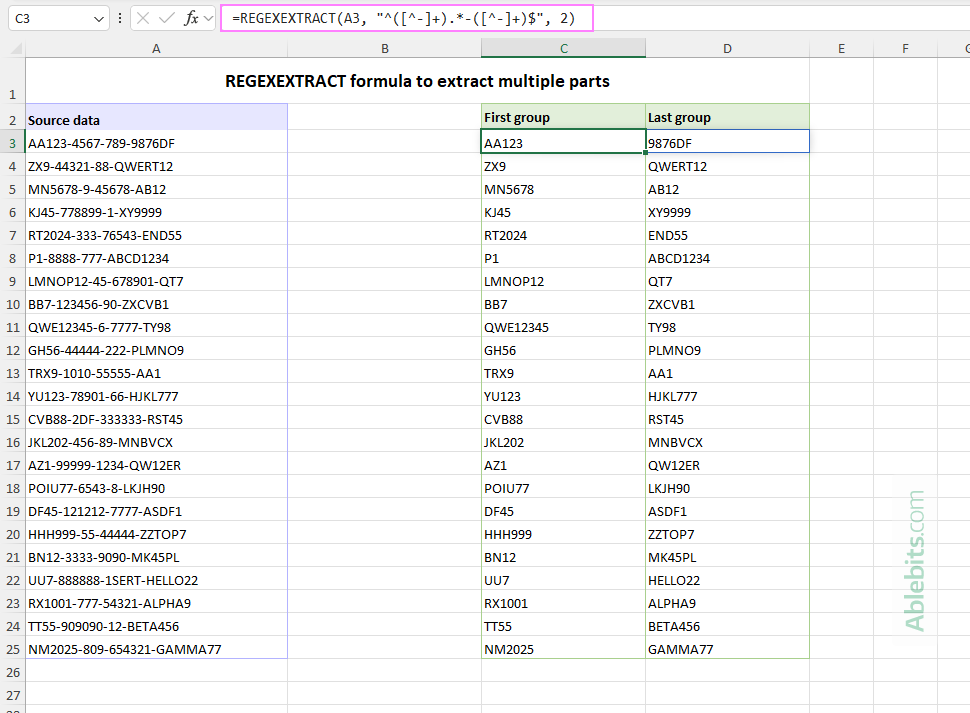Image resolution: width=970 pixels, height=713 pixels.
Task: Select the 'HJKL777' cell in Last group
Action: (x=728, y=396)
